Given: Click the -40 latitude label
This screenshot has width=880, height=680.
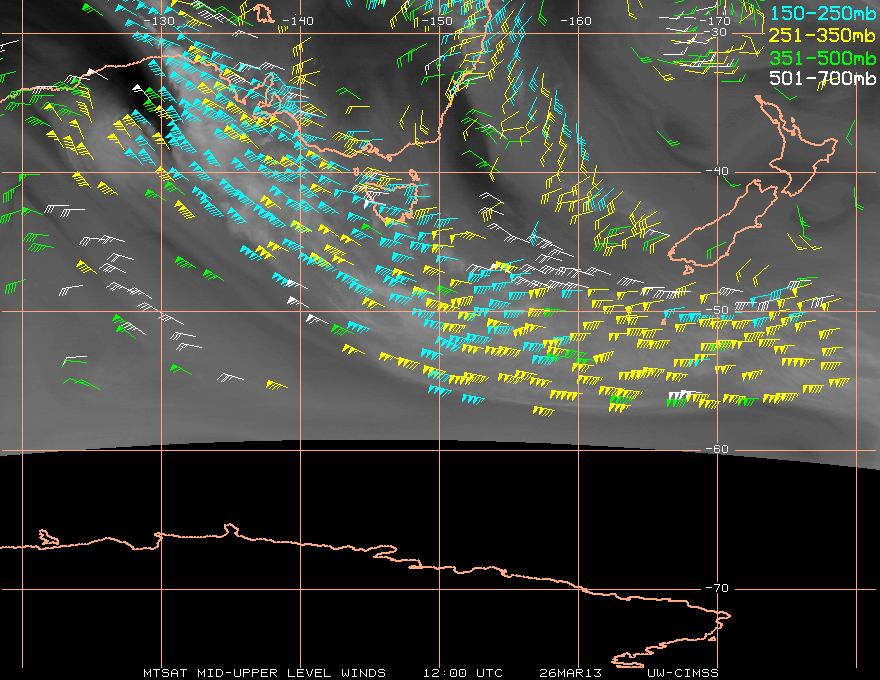Looking at the screenshot, I should point(717,171).
